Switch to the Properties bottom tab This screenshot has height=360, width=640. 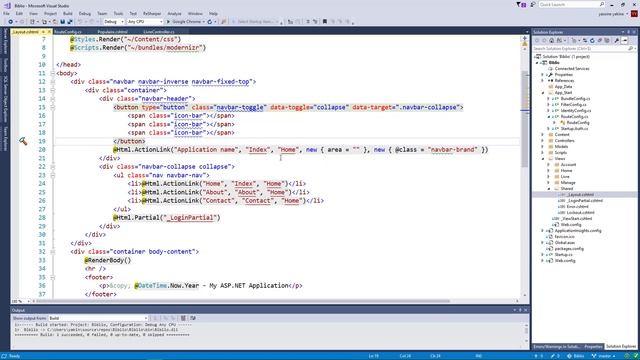click(x=593, y=347)
